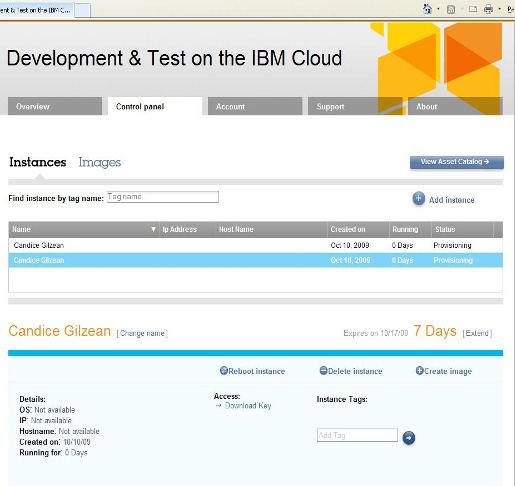Image resolution: width=515 pixels, height=486 pixels.
Task: Focus the Tag name search field
Action: 163,197
